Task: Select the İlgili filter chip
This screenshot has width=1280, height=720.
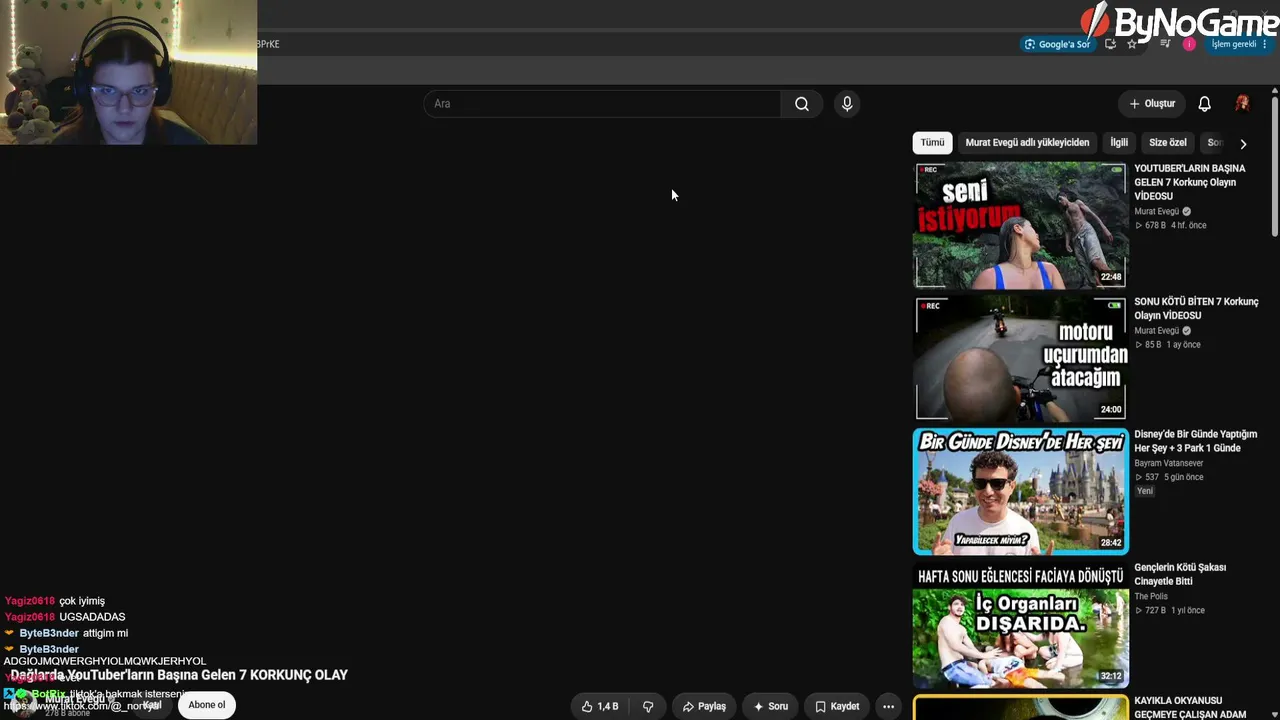Action: click(x=1119, y=143)
